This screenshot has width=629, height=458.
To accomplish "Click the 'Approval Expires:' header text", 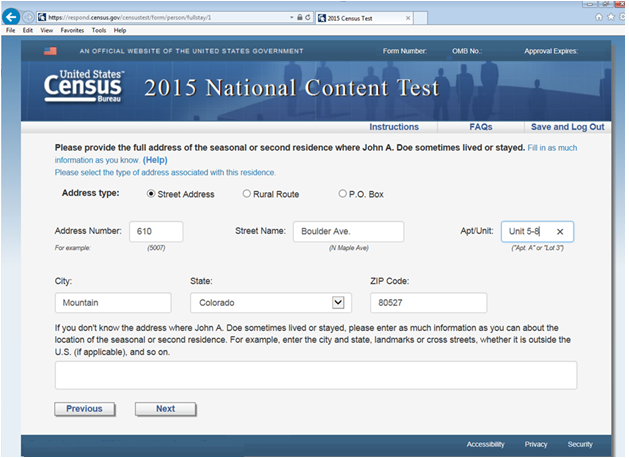I will click(551, 51).
